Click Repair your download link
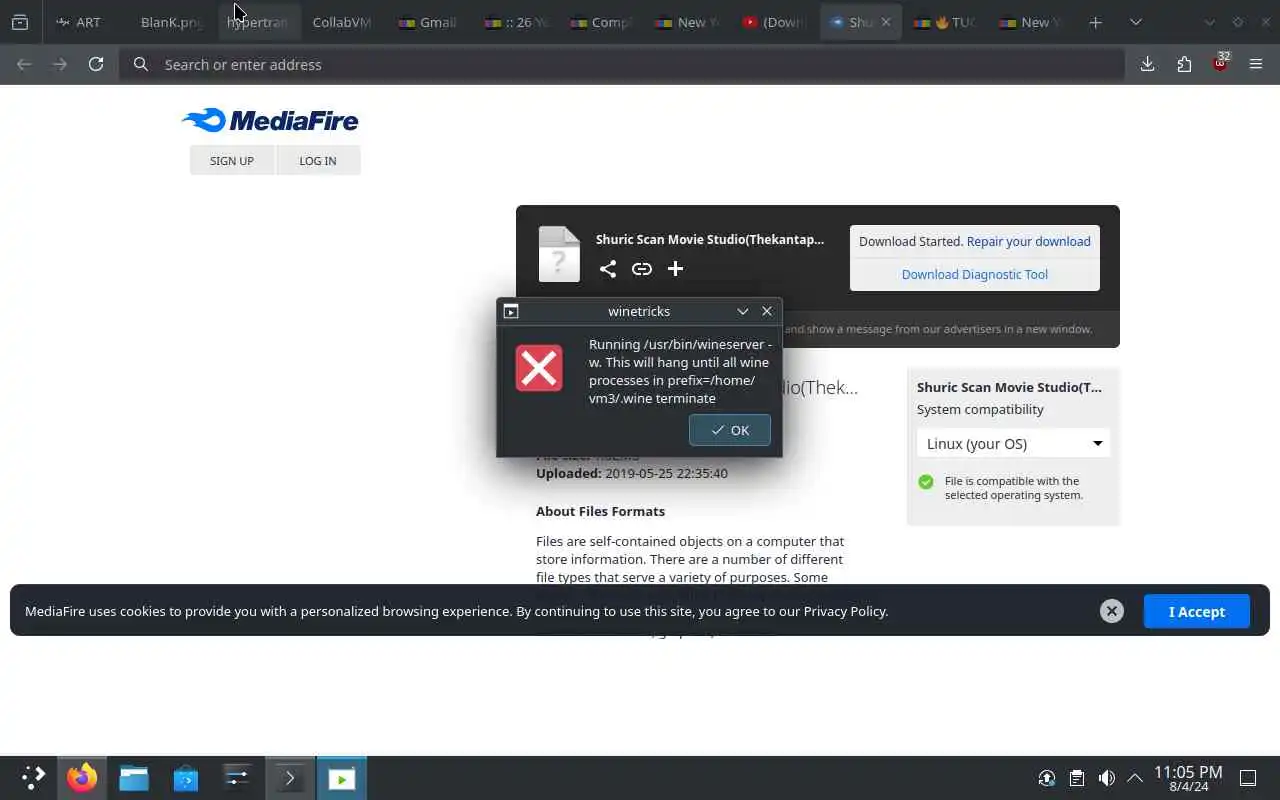1280x800 pixels. point(1029,241)
